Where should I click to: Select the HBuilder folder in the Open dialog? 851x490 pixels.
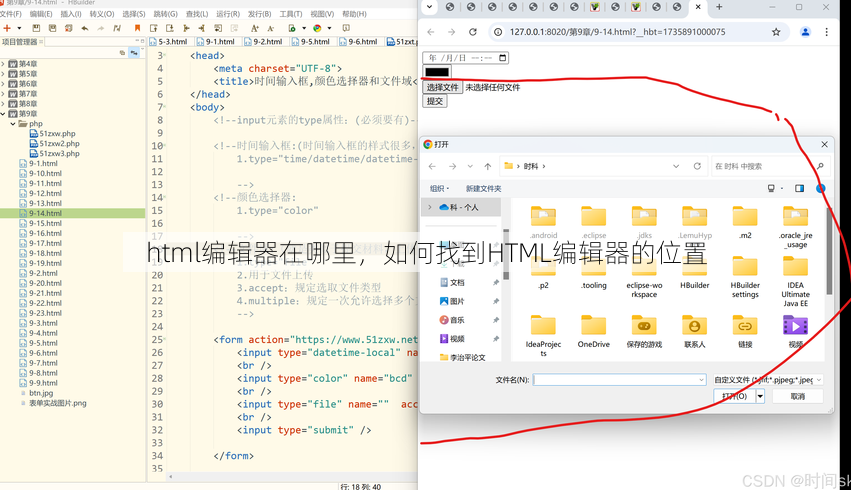click(x=694, y=272)
